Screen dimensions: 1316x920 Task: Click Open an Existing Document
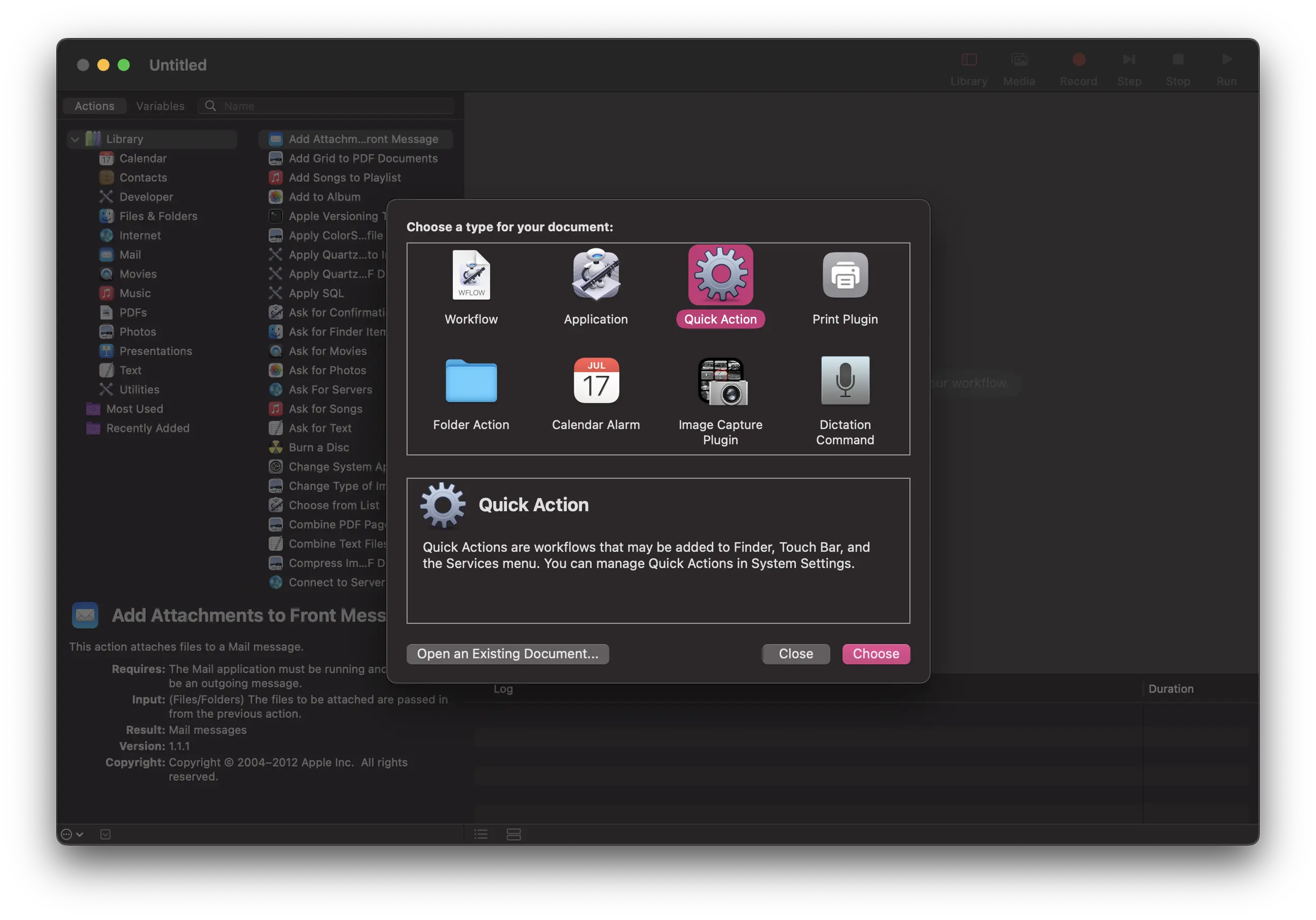coord(507,654)
